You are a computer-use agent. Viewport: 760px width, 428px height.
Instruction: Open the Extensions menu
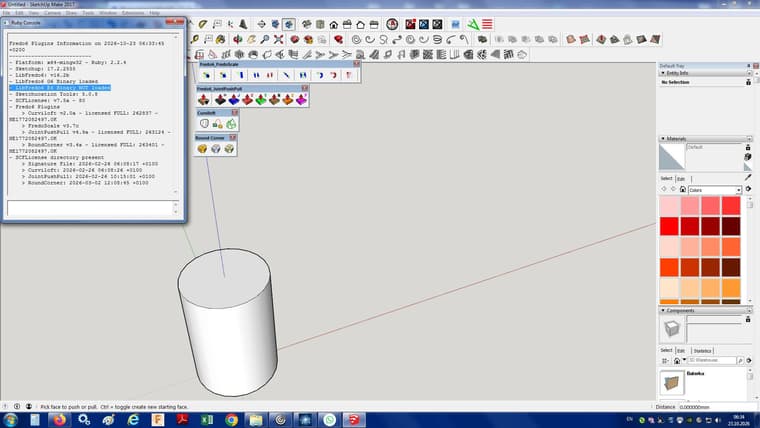[133, 13]
